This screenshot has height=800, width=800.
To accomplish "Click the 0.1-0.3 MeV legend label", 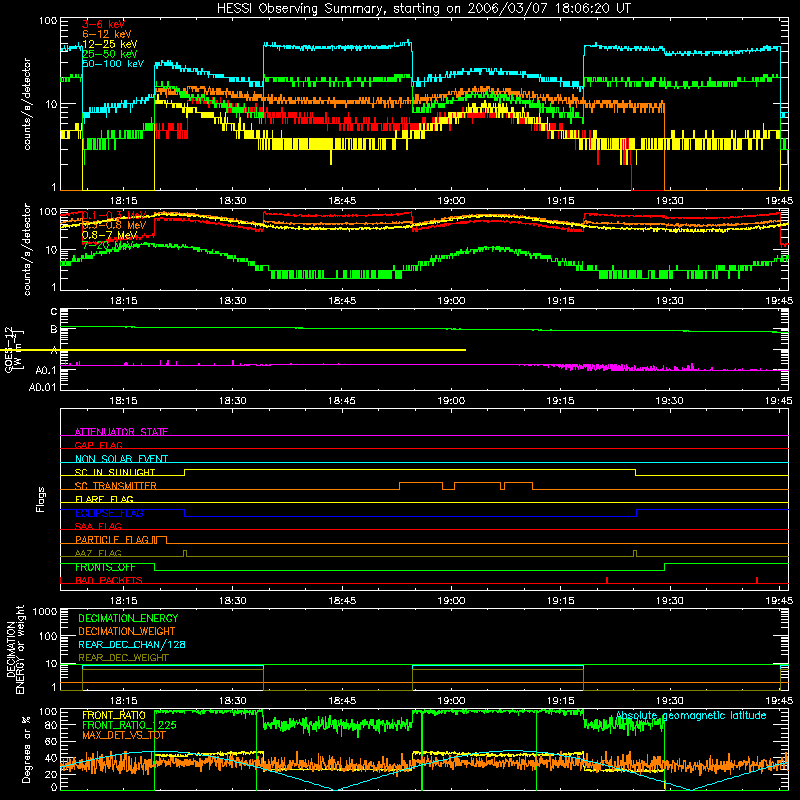I will (x=114, y=215).
